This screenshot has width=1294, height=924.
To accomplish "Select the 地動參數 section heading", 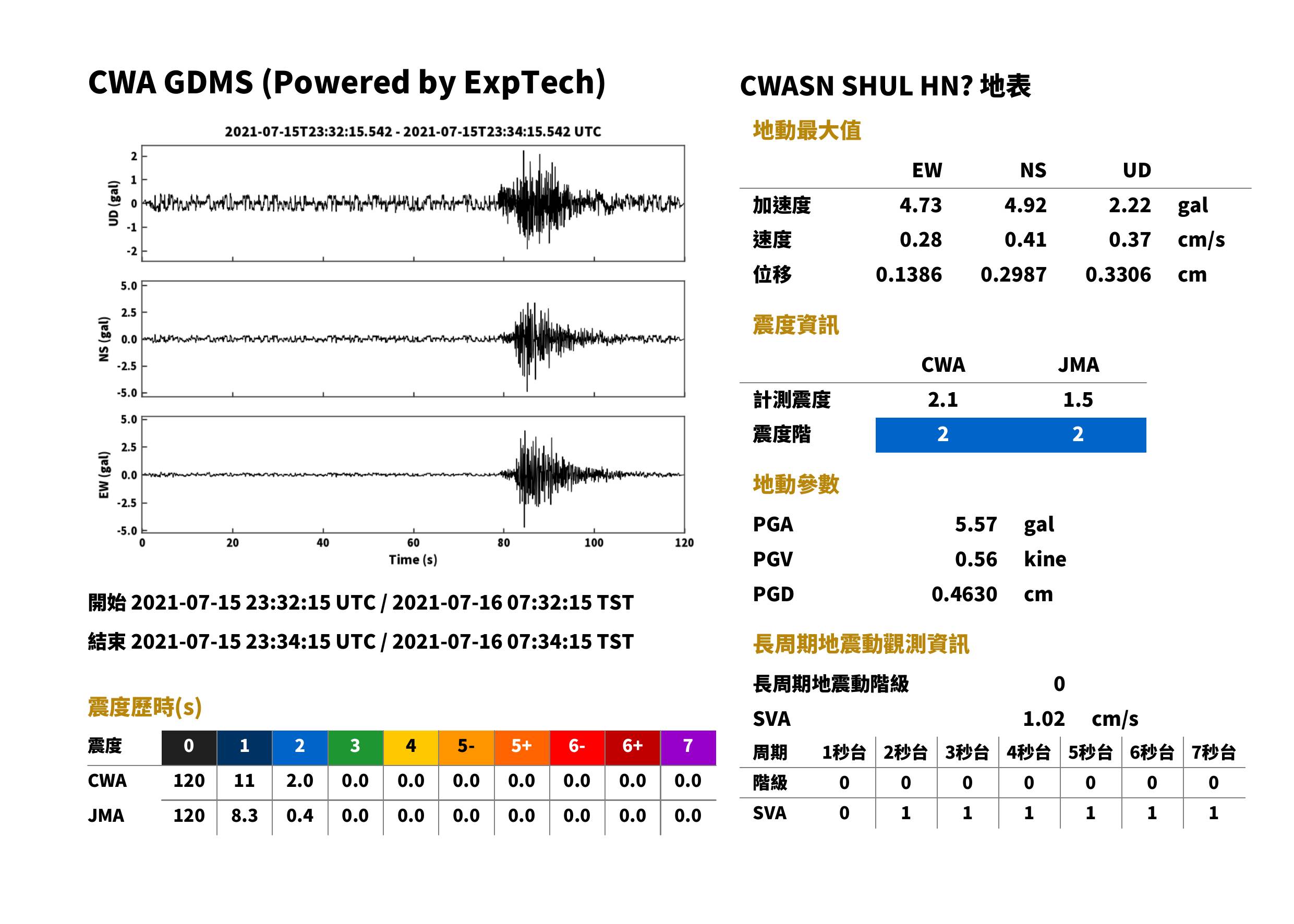I will point(795,484).
